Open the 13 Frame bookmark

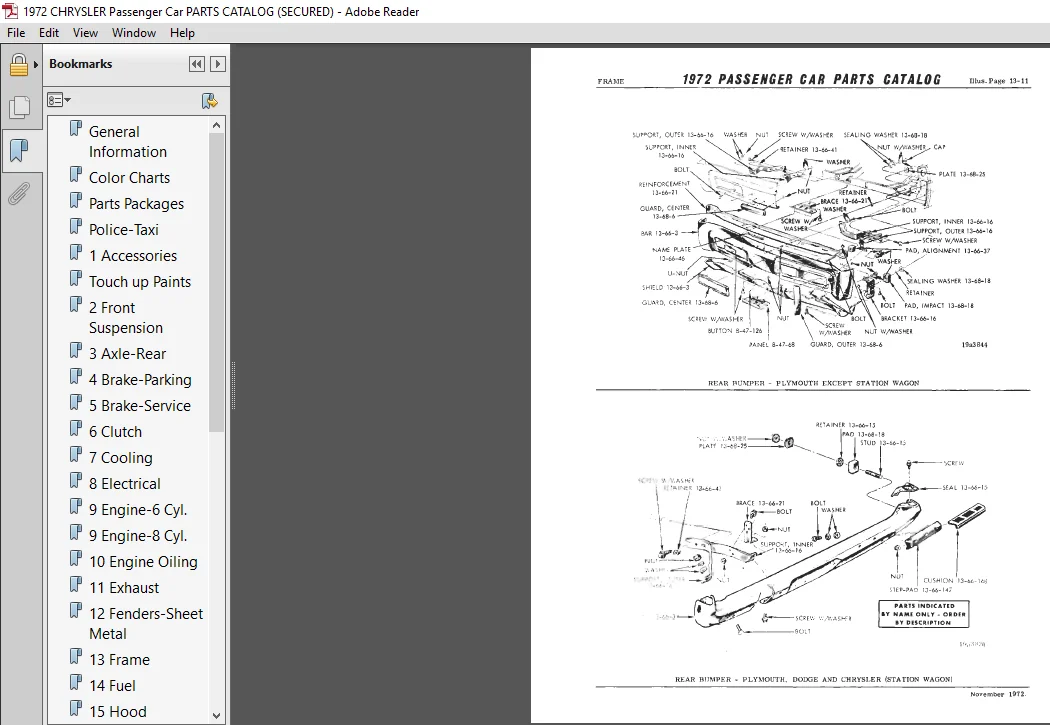click(119, 660)
